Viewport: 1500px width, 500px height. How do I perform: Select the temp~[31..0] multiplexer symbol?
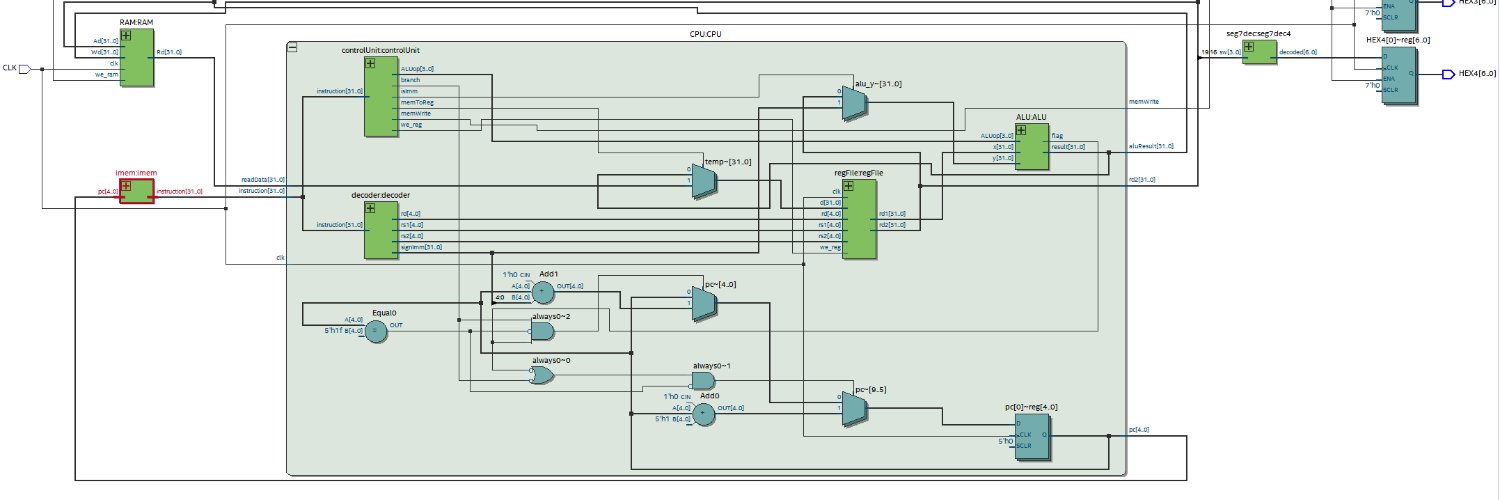[x=704, y=180]
